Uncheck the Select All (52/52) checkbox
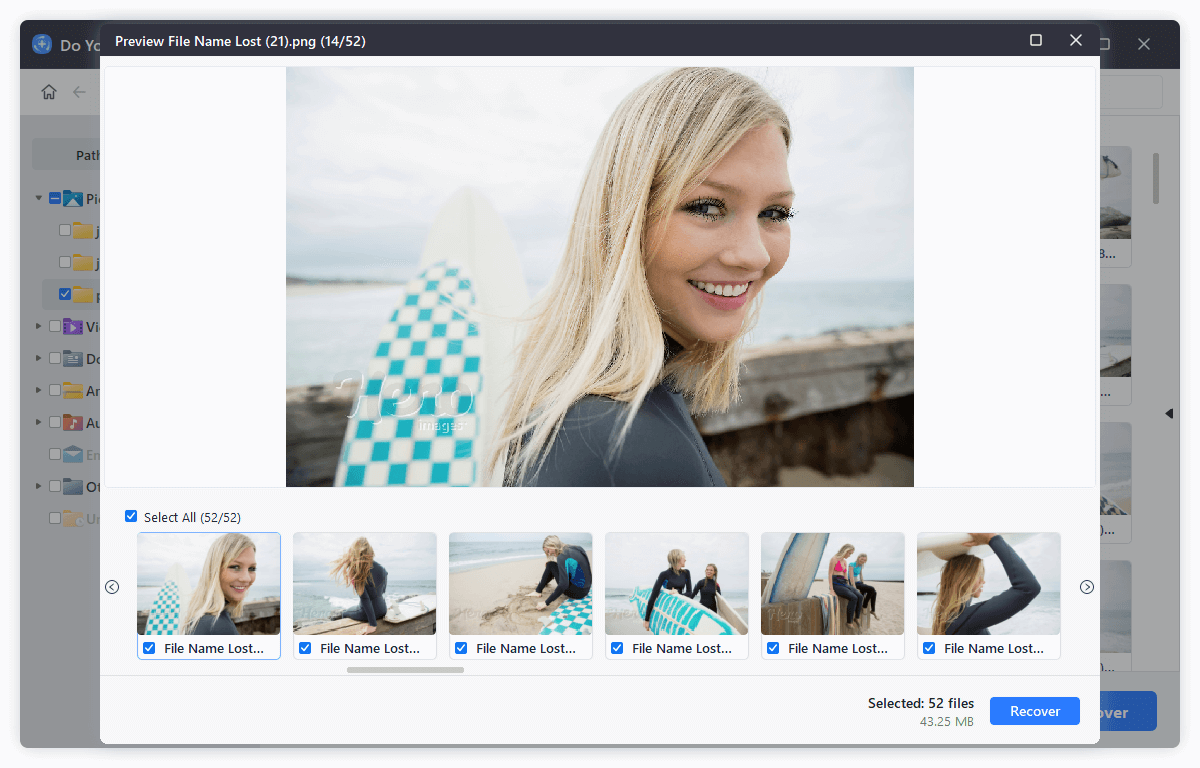 point(131,516)
